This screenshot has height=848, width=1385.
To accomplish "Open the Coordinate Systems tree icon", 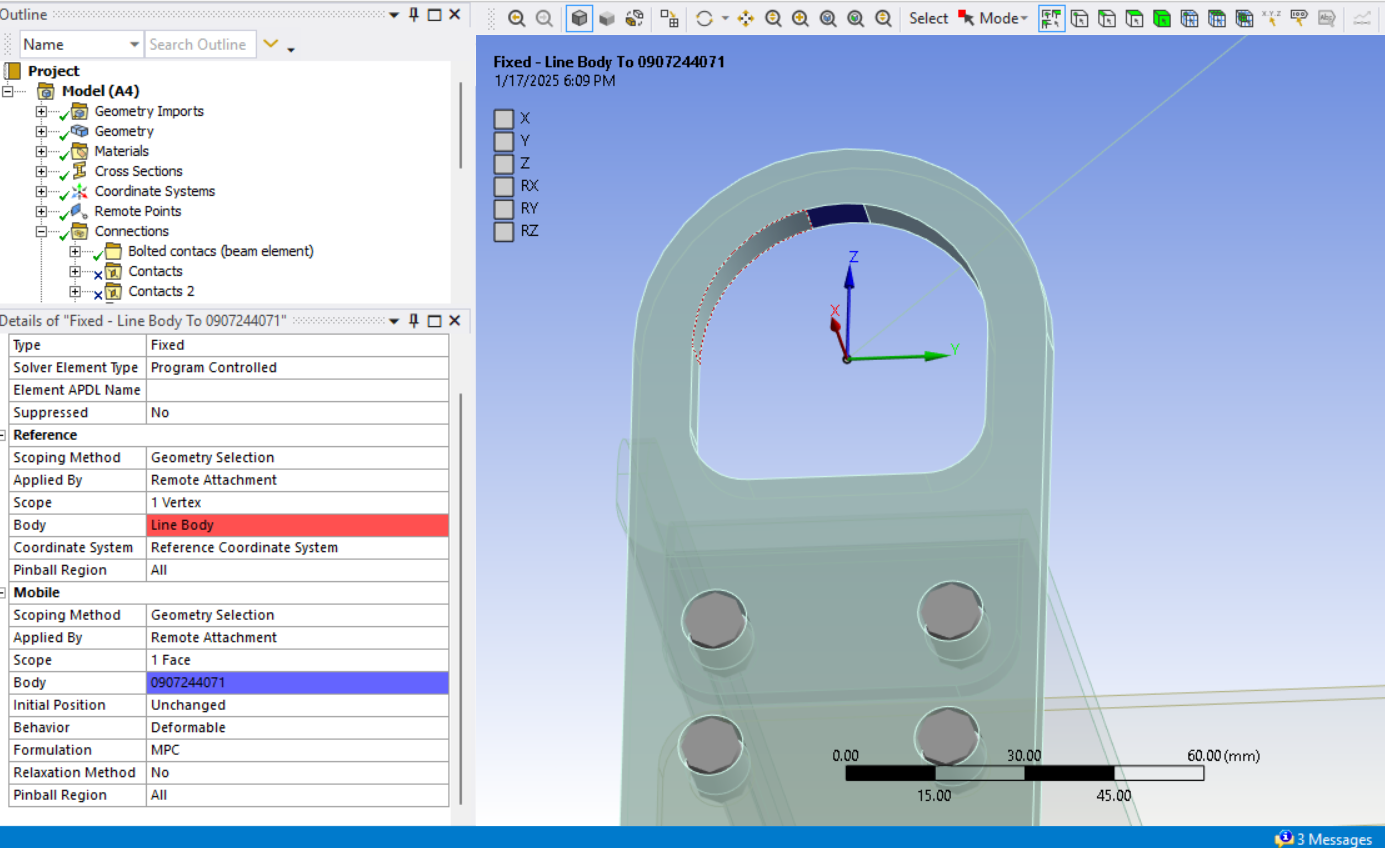I will [x=78, y=191].
